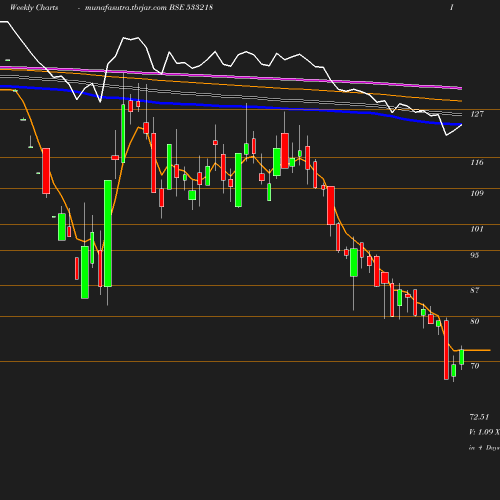Click the 'in 4 Days' text
Screen dimensions: 500x500
pyautogui.click(x=484, y=448)
